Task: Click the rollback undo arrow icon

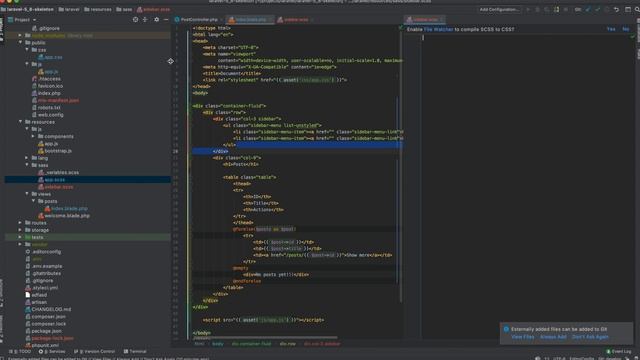Action: point(616,9)
